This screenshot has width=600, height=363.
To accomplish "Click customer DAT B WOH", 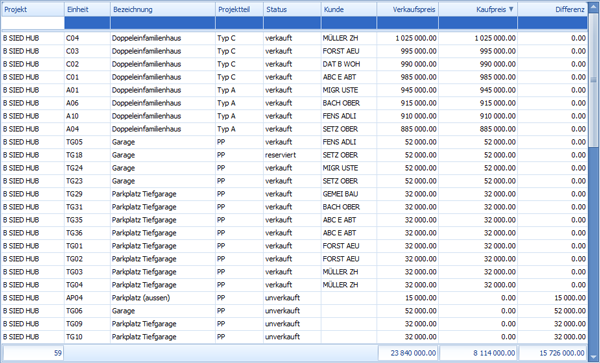I will coord(349,64).
